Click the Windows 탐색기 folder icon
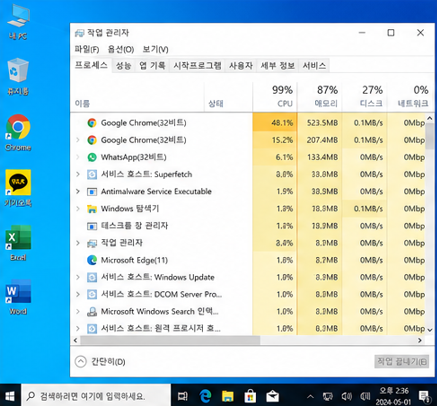Viewport: 437px width, 406px height. (x=92, y=209)
